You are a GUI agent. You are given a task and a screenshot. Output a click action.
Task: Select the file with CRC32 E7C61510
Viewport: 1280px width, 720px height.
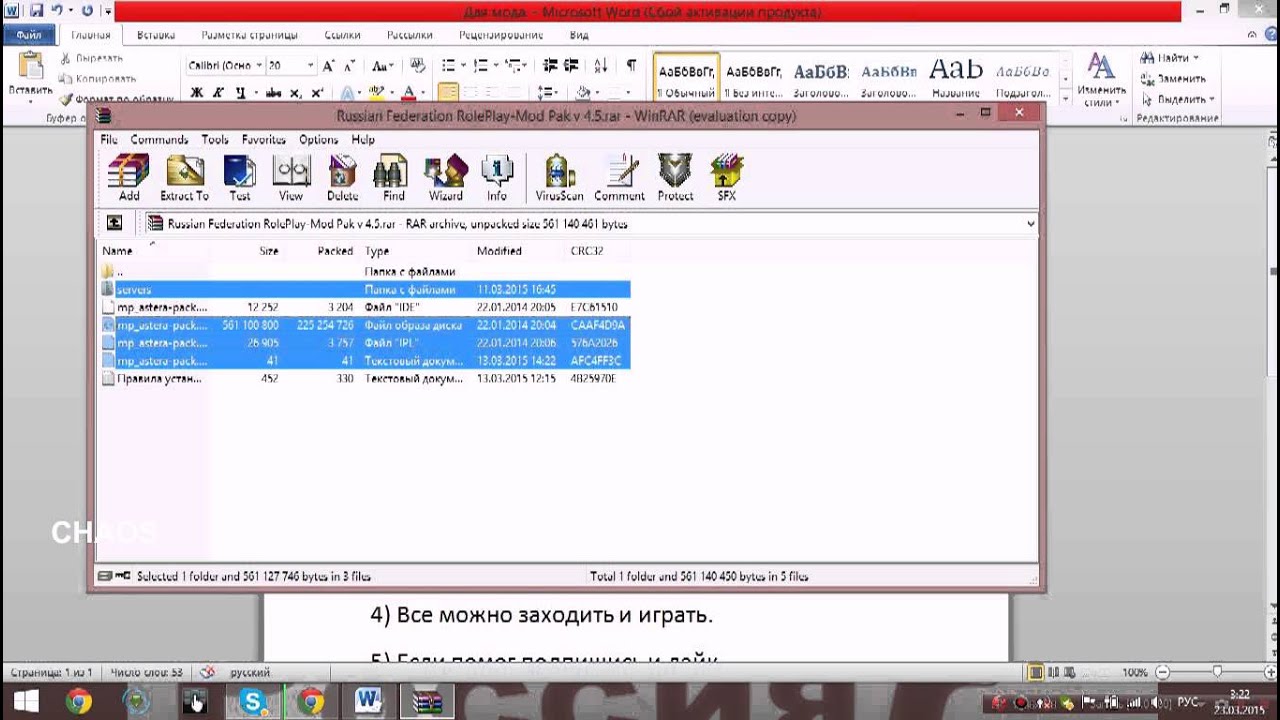364,307
